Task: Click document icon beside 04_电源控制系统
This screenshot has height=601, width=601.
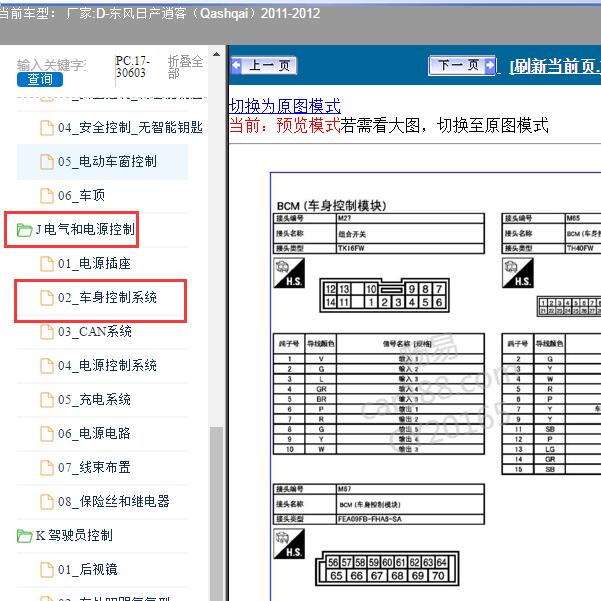Action: point(47,366)
